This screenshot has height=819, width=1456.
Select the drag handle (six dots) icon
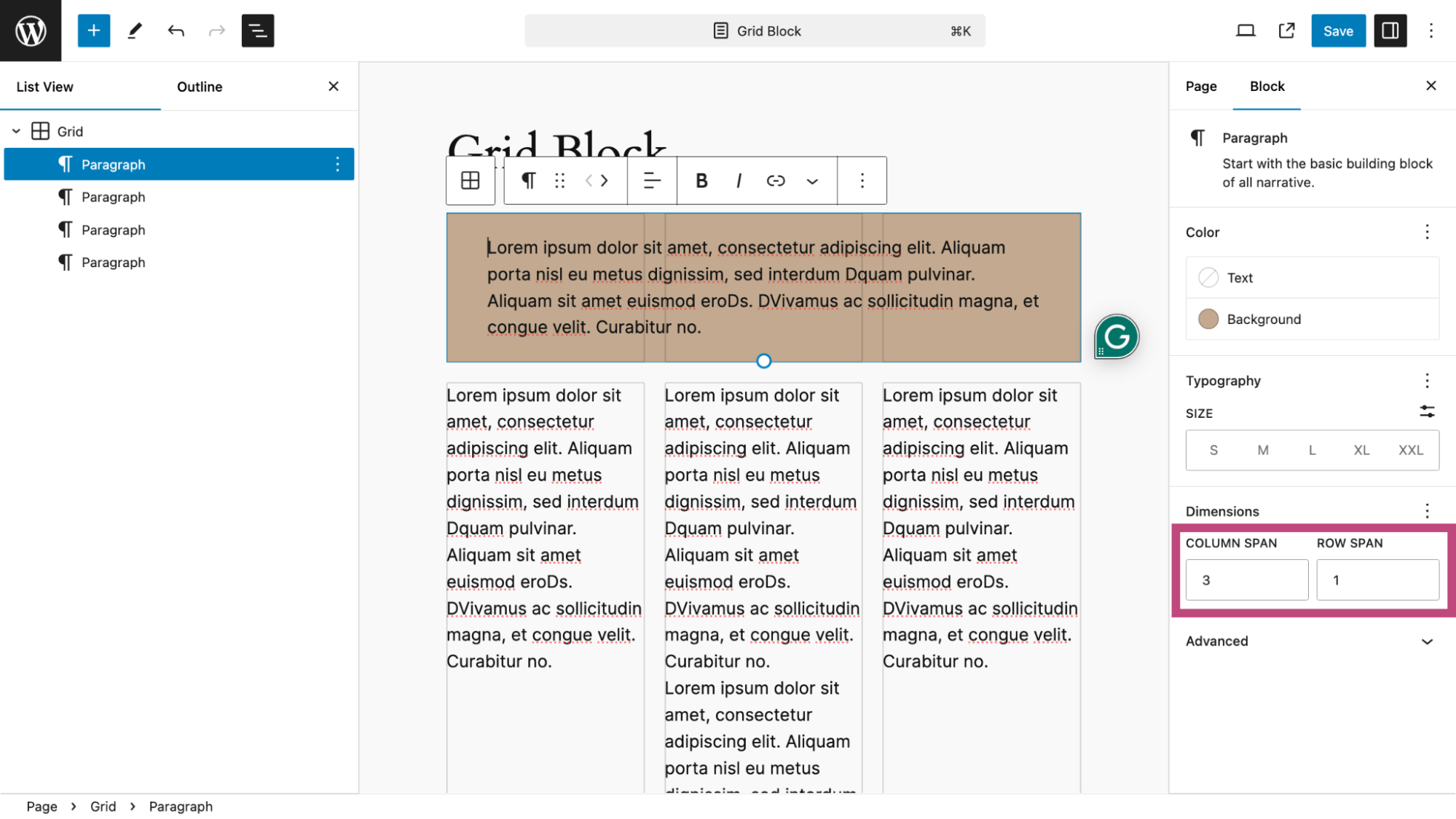560,180
